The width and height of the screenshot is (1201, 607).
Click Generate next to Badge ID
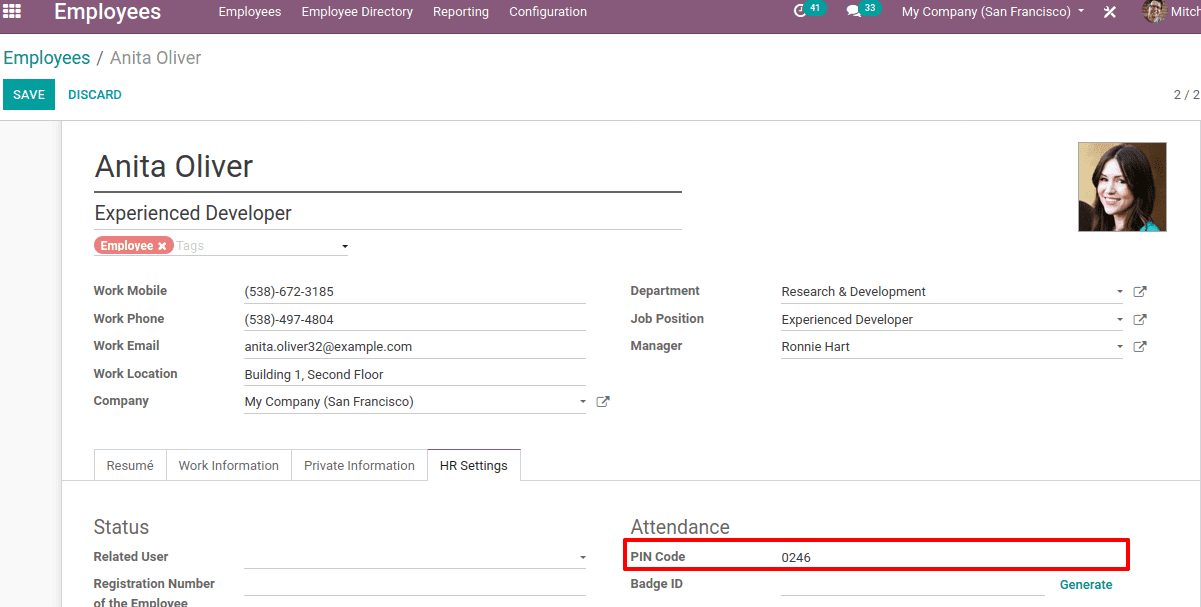(1086, 585)
